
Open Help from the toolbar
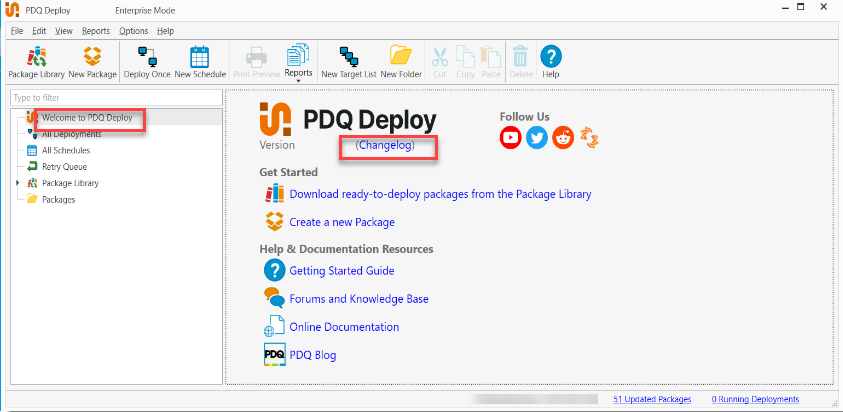coord(550,61)
